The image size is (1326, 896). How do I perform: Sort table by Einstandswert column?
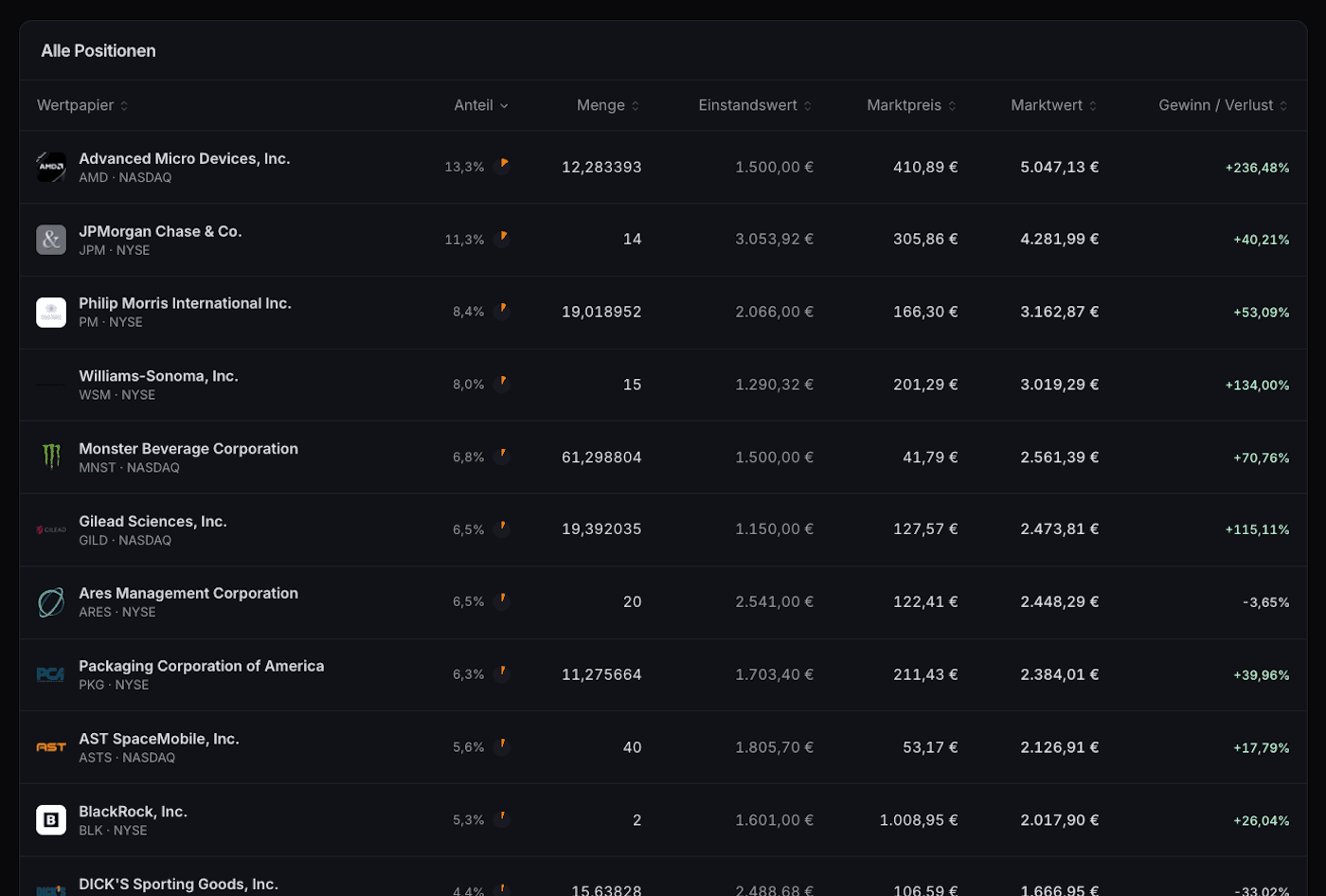[x=755, y=105]
